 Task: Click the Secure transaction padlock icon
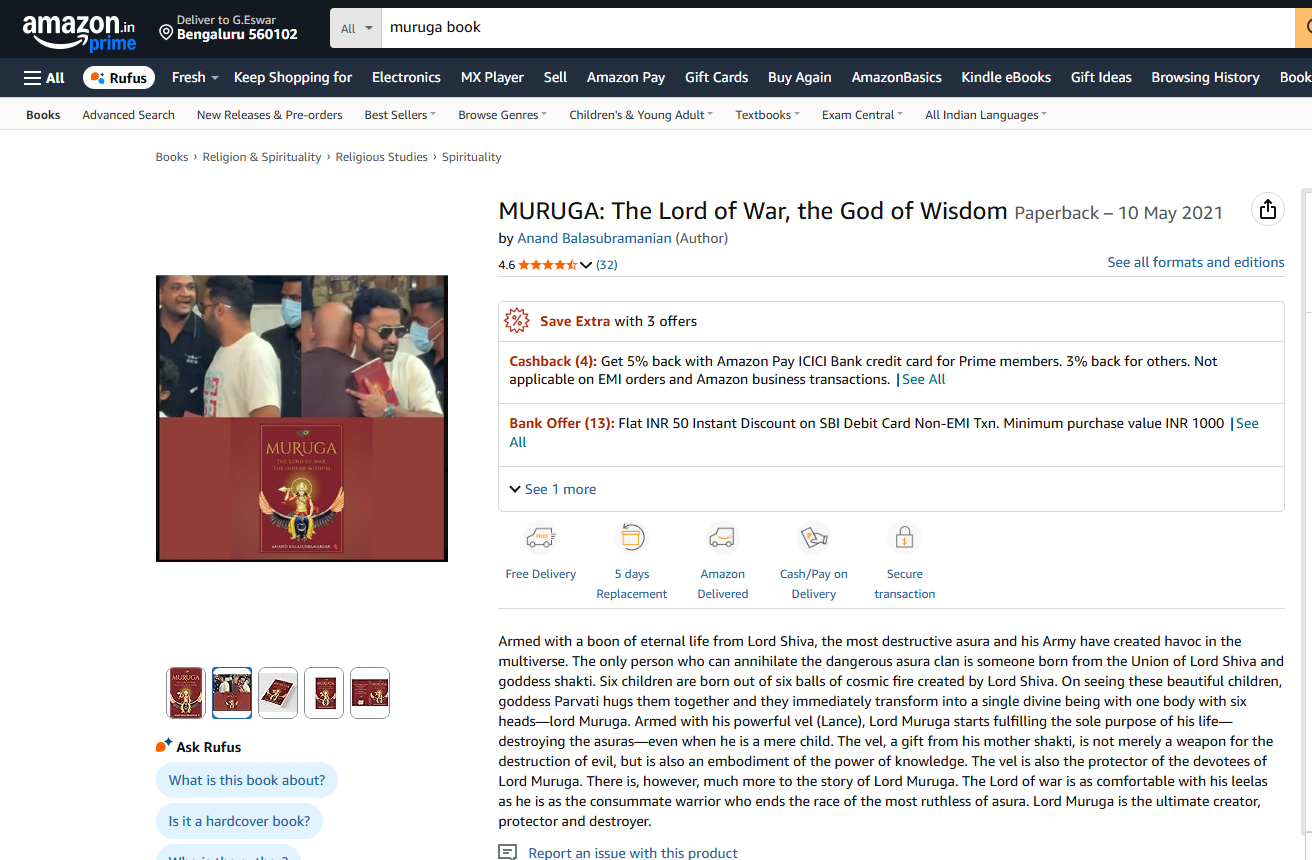tap(904, 538)
